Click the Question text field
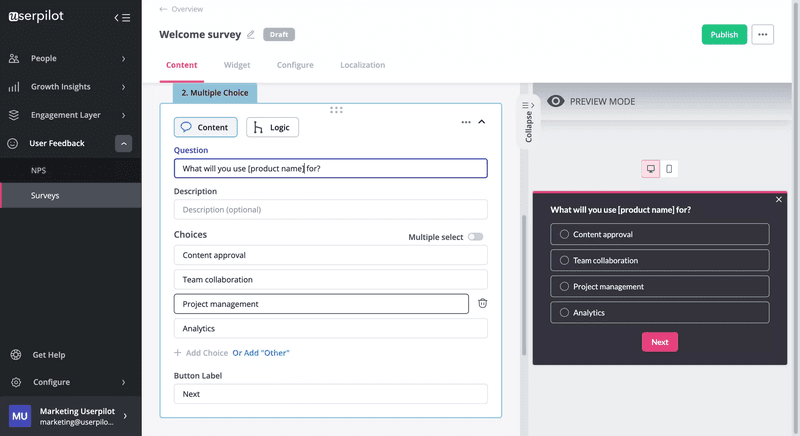800x436 pixels. pos(331,168)
